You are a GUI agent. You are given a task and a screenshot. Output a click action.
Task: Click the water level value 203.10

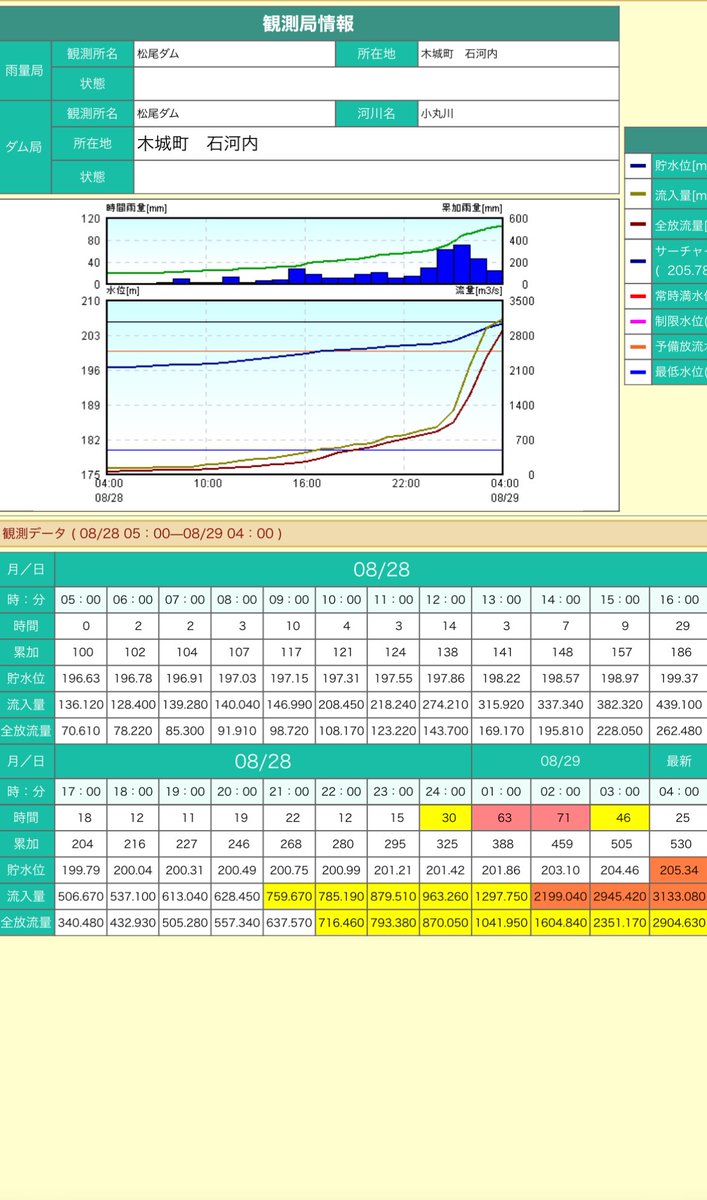coord(560,870)
